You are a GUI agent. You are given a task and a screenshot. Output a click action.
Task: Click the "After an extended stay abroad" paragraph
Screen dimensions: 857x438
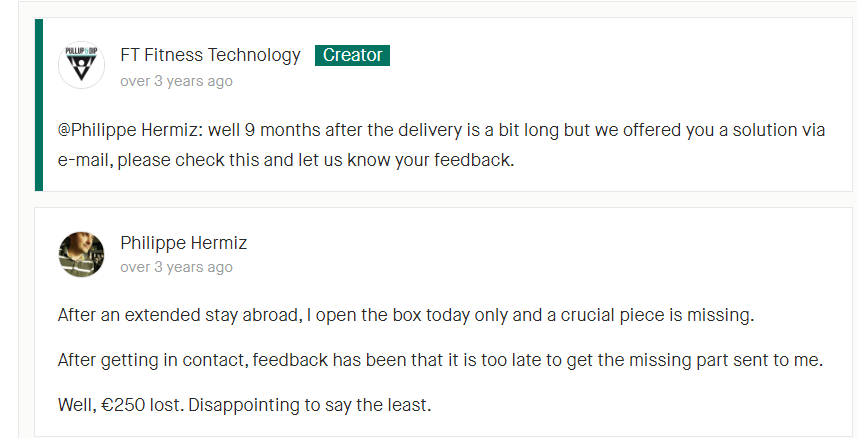[406, 316]
